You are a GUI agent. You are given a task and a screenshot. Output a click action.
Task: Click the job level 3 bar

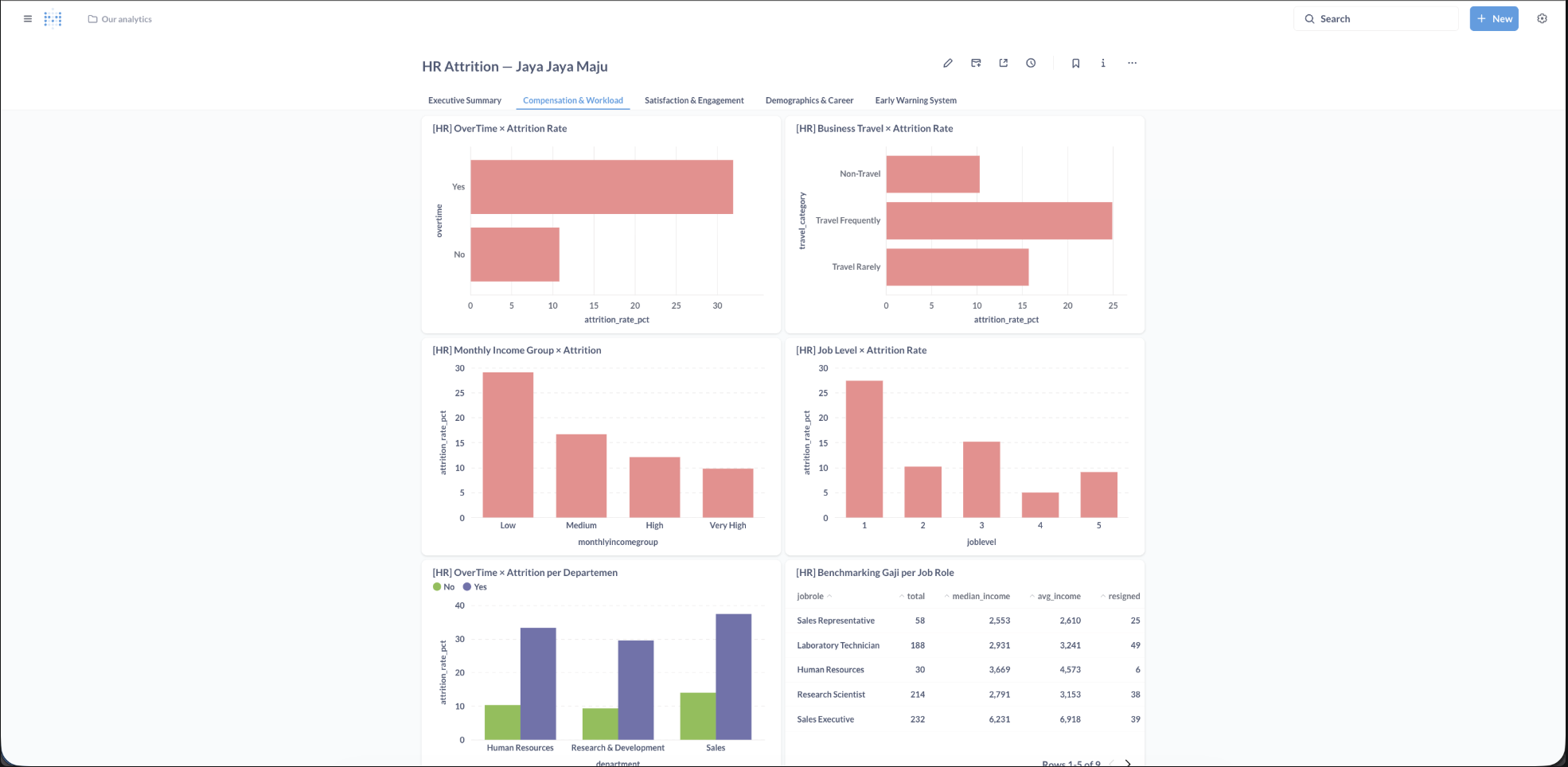point(981,480)
